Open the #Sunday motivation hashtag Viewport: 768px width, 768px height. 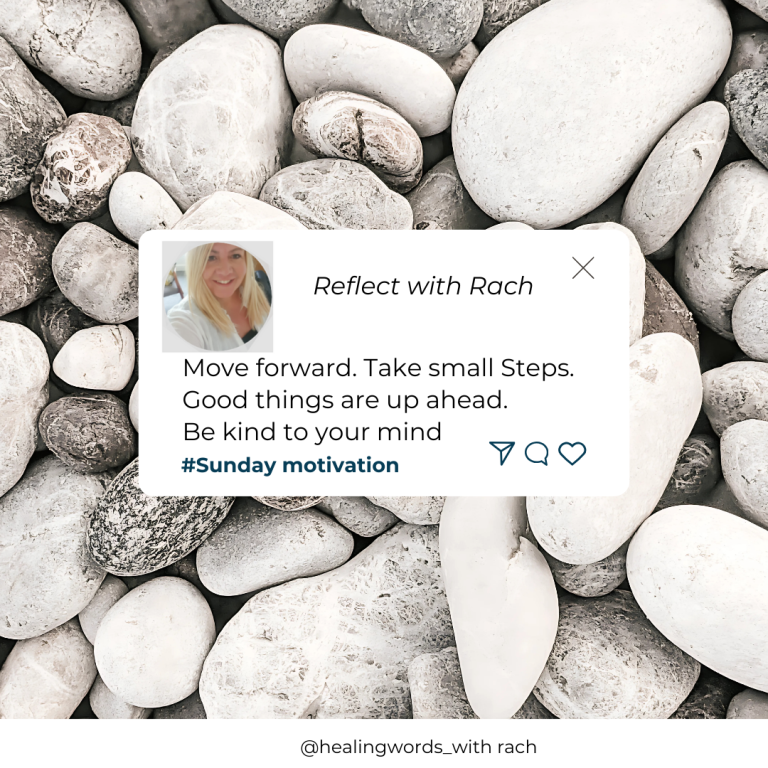click(x=290, y=465)
